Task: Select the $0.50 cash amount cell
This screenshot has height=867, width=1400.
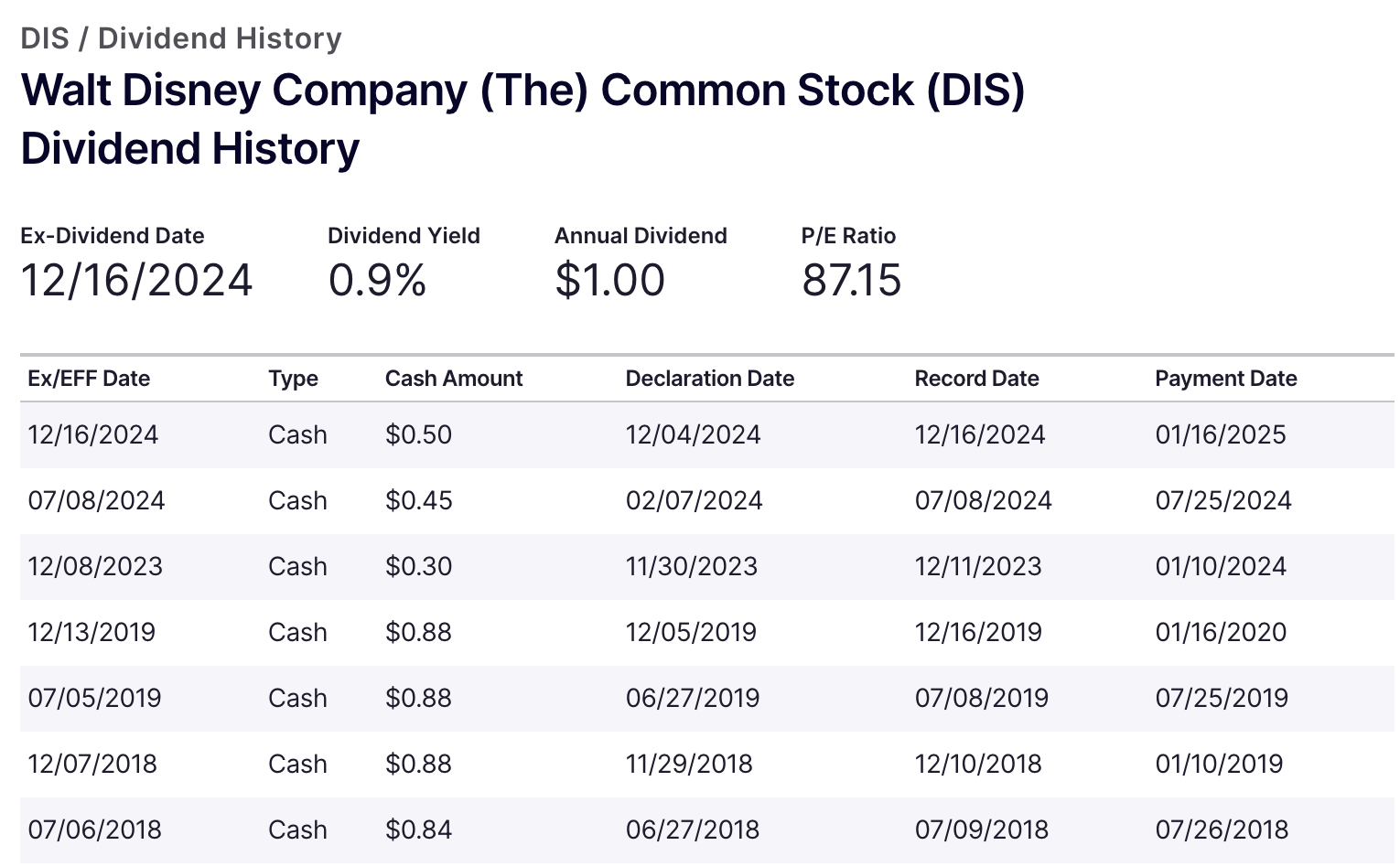Action: click(x=419, y=434)
